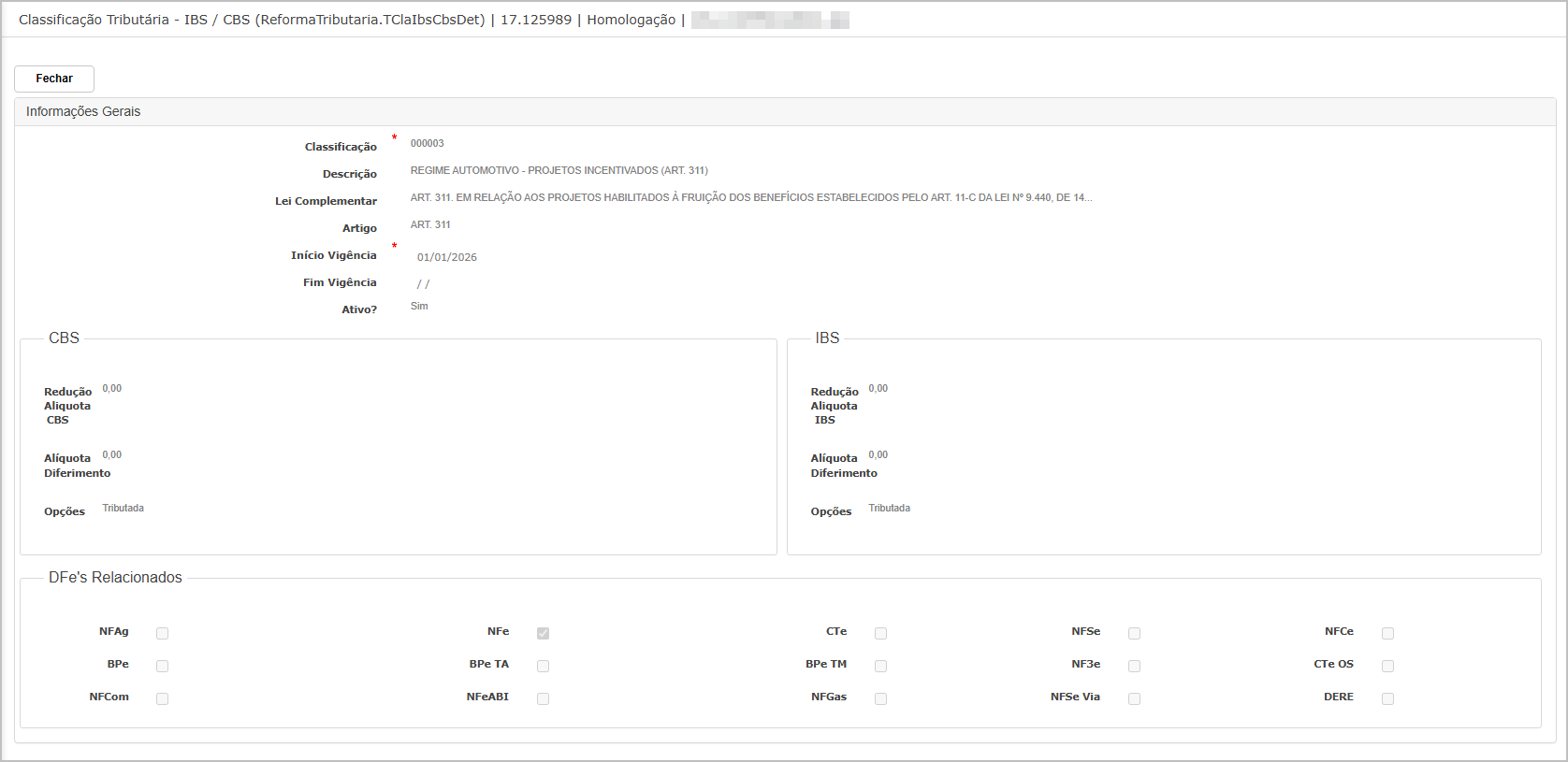Viewport: 1568px width, 762px height.
Task: Check the BPe checkbox
Action: [x=162, y=666]
